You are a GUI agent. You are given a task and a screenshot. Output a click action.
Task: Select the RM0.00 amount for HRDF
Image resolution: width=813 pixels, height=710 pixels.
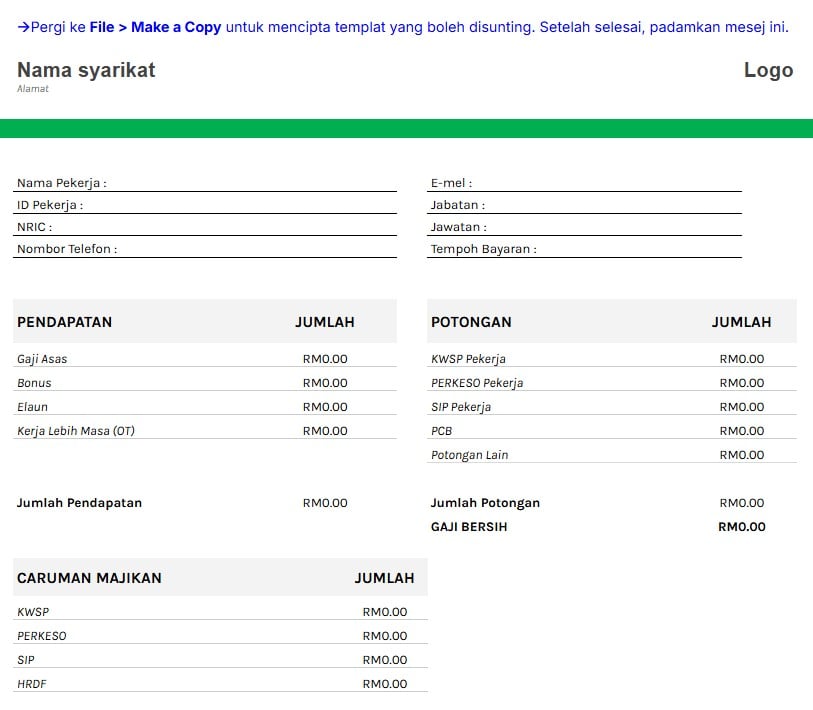385,684
